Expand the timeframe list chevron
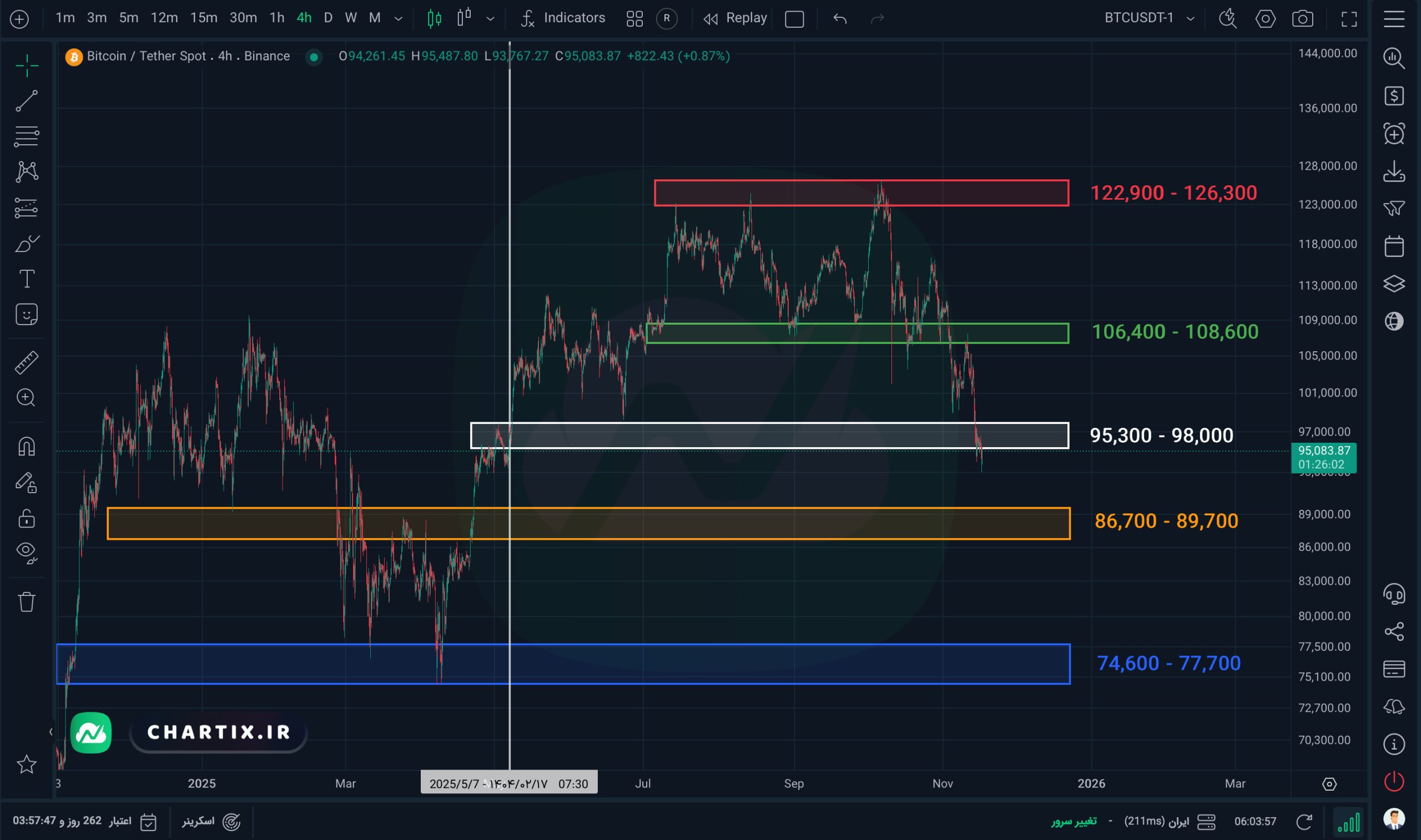 pyautogui.click(x=399, y=19)
